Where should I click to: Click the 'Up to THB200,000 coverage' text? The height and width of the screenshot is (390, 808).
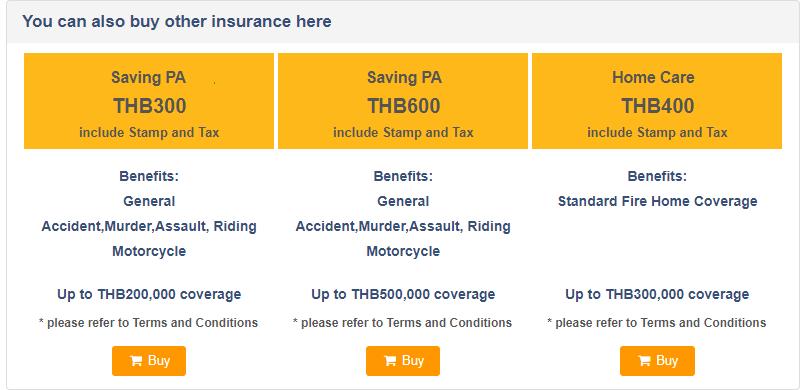pyautogui.click(x=149, y=295)
